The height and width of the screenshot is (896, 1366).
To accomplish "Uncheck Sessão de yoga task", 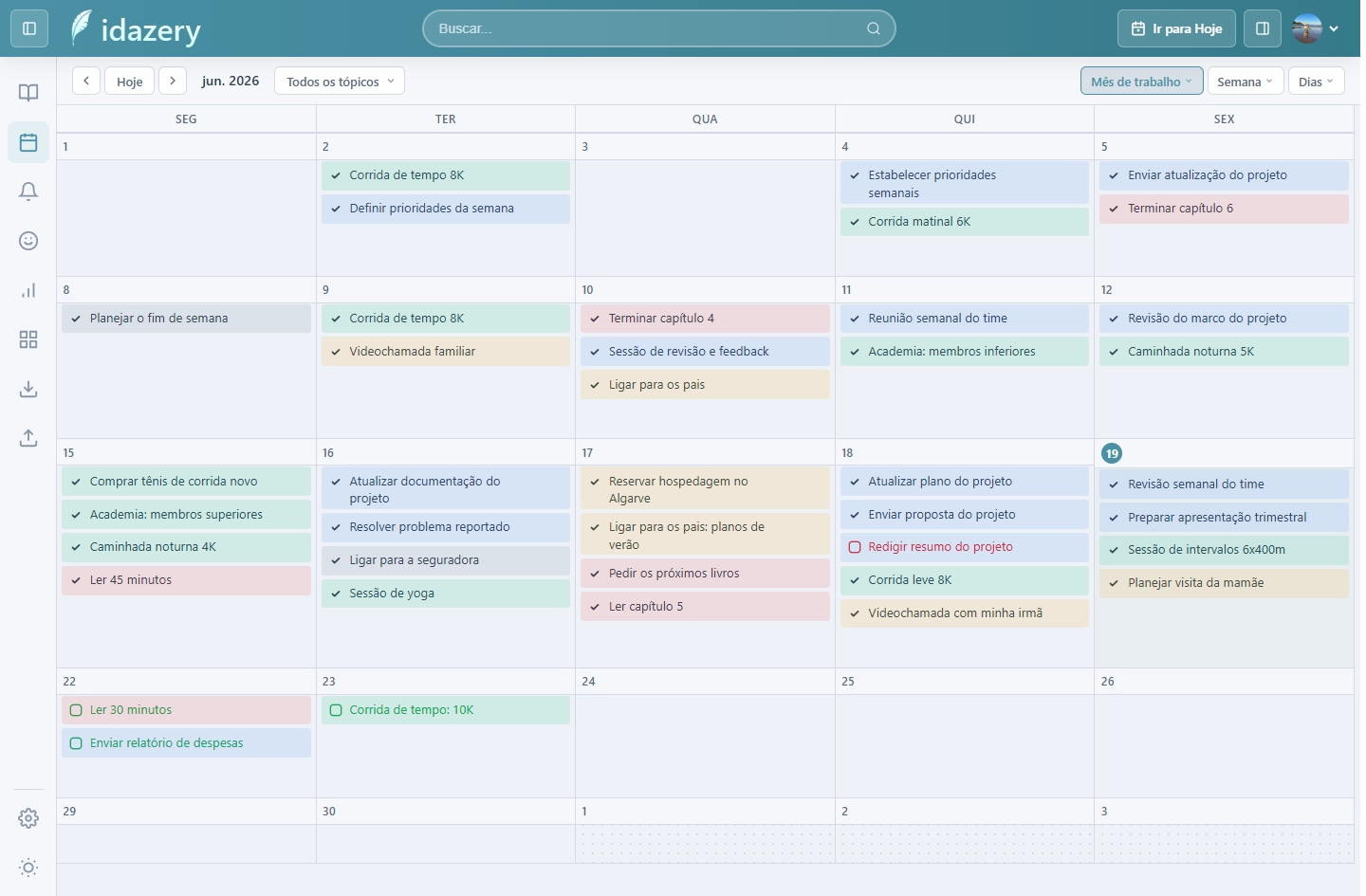I will pos(336,594).
